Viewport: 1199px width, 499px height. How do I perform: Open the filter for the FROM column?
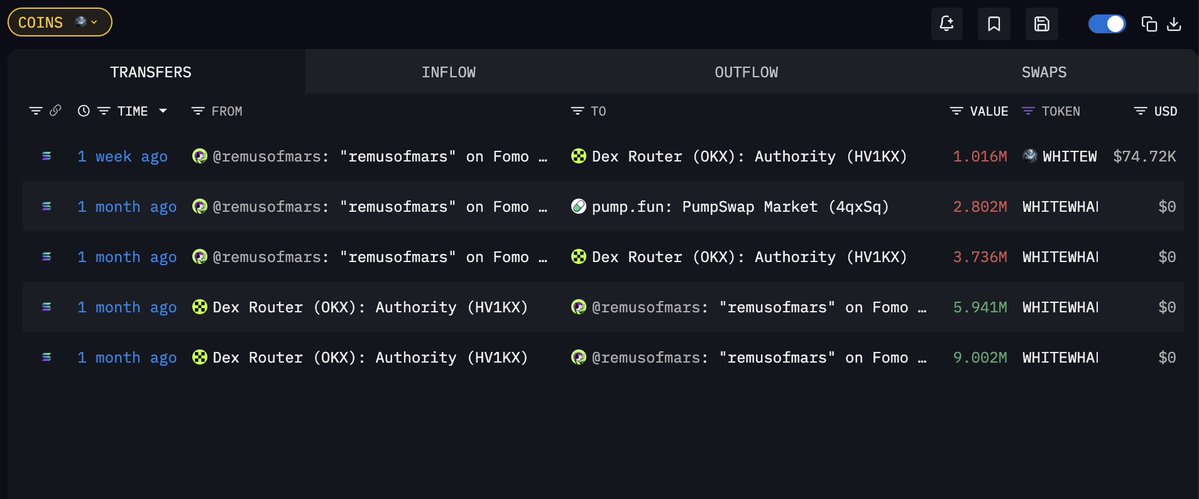click(198, 111)
